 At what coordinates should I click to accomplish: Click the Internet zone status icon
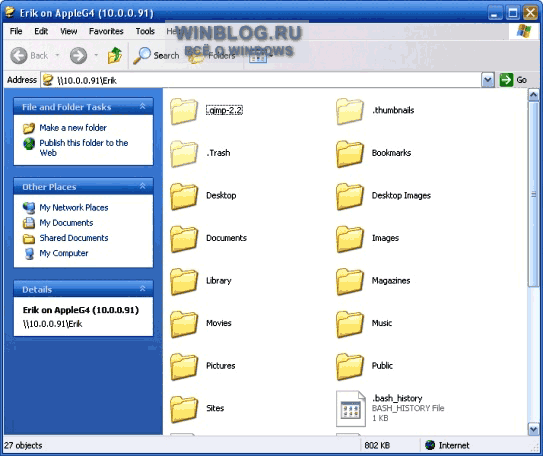430,445
